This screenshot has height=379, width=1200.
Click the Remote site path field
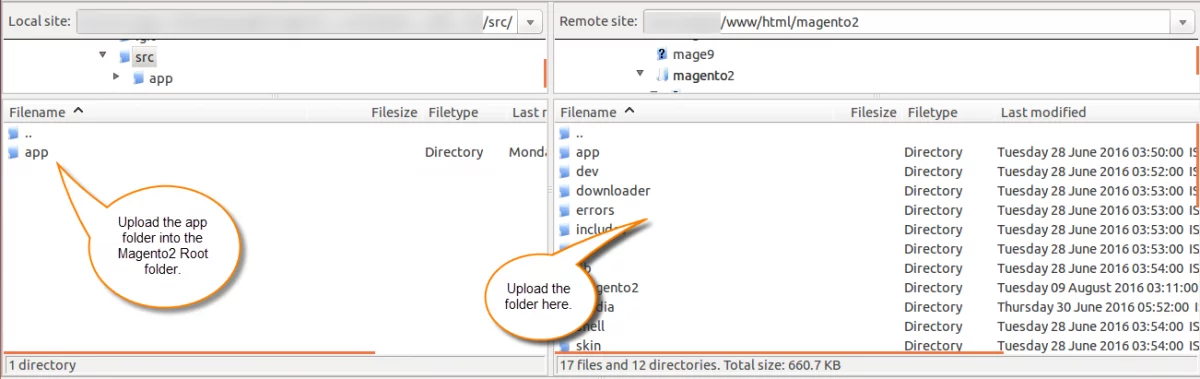coord(907,22)
